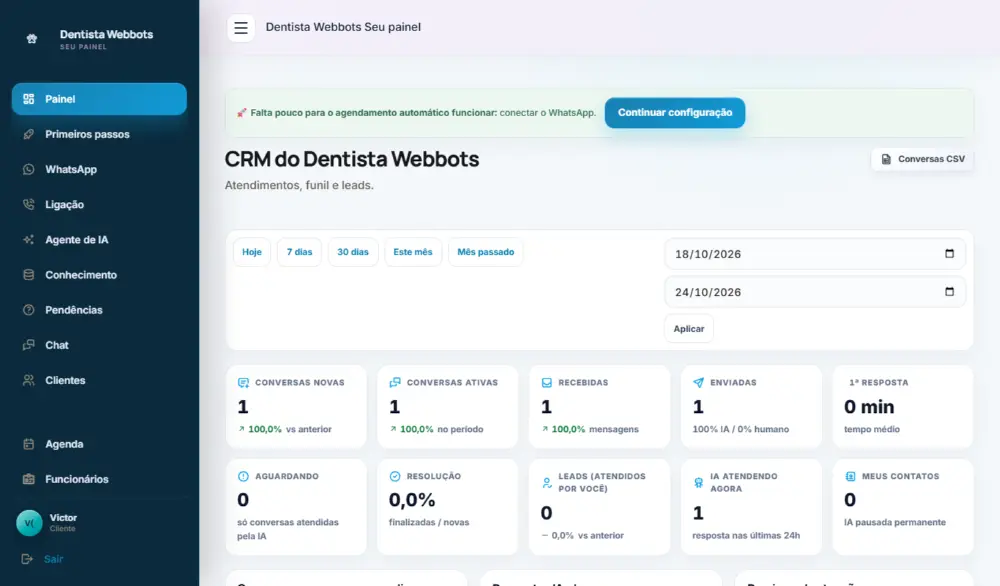Click the "CRM do Dentista Webbots" heading
This screenshot has width=1000, height=586.
click(x=351, y=159)
